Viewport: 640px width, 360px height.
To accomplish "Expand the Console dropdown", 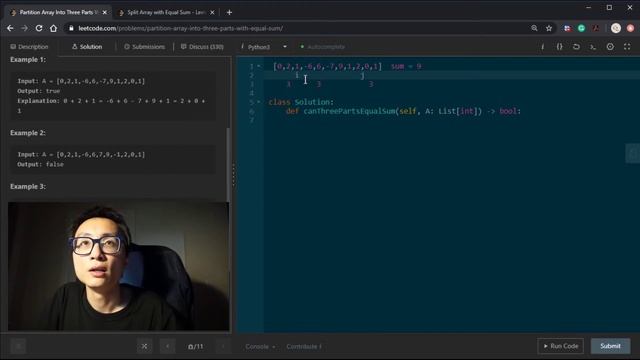I will 260,347.
